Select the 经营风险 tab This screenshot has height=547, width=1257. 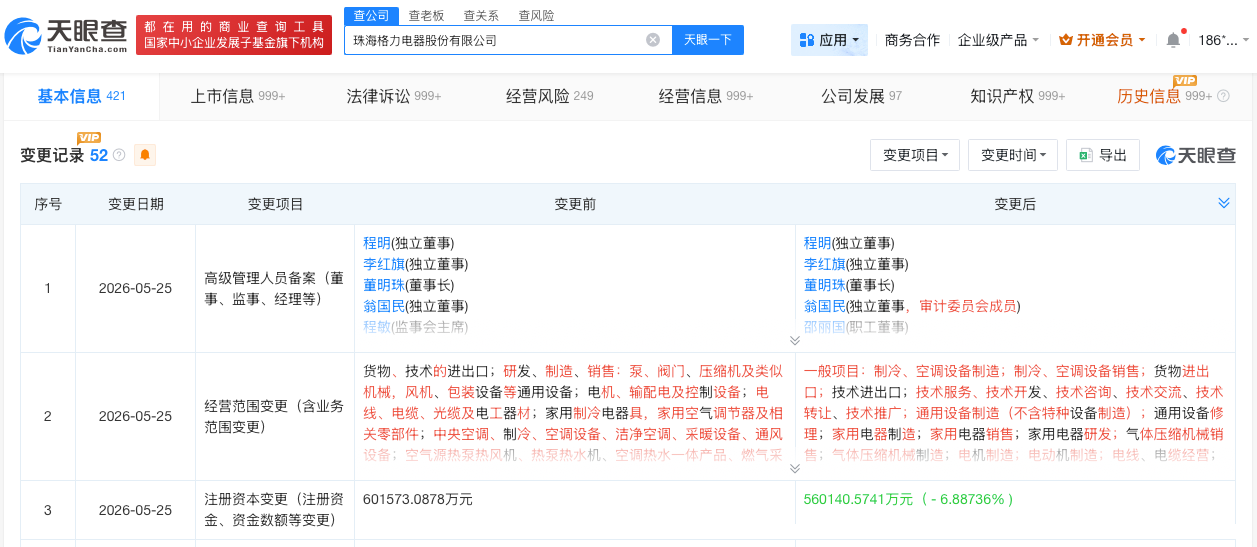(x=549, y=96)
